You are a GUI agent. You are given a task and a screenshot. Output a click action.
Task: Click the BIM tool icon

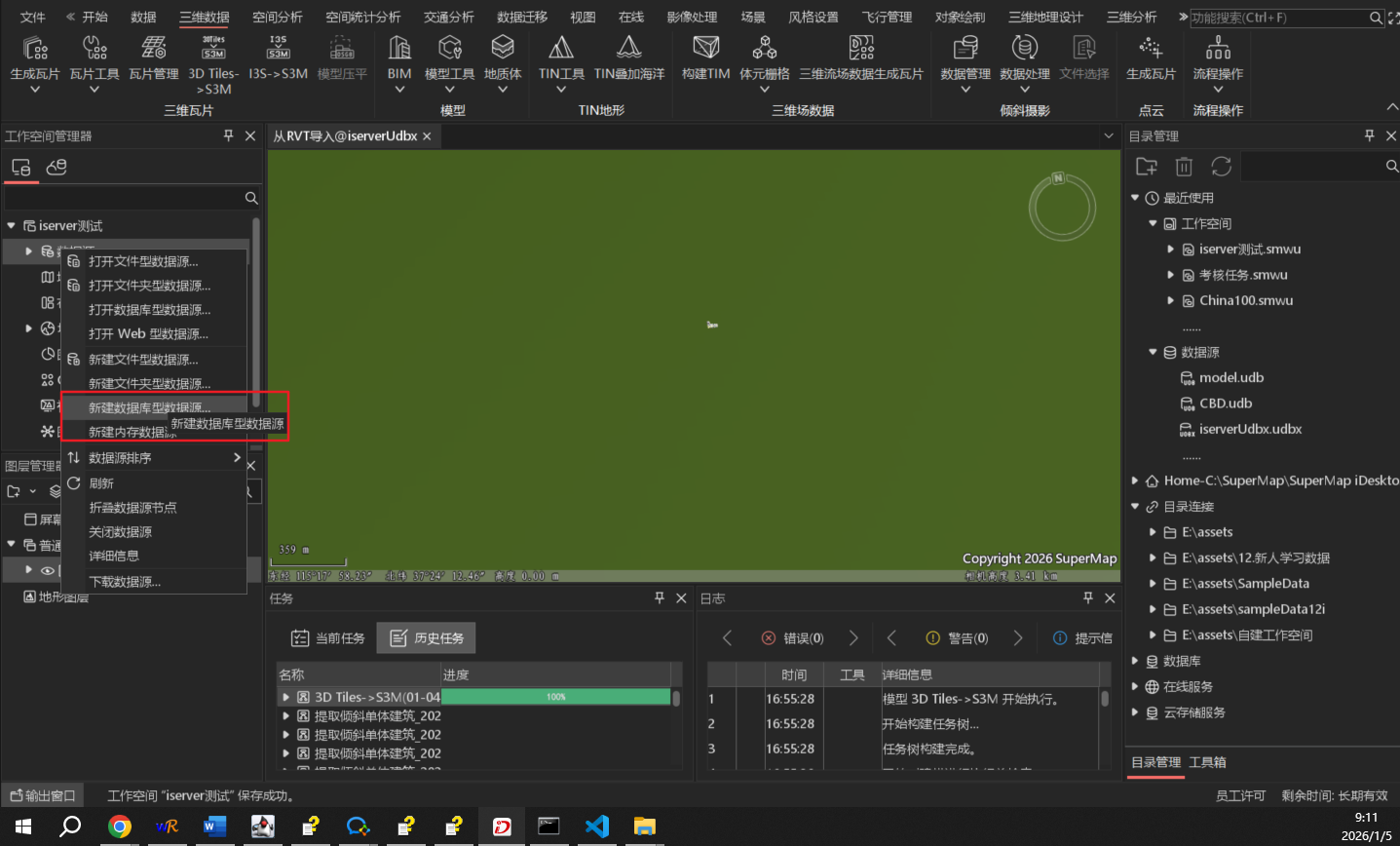pyautogui.click(x=399, y=49)
